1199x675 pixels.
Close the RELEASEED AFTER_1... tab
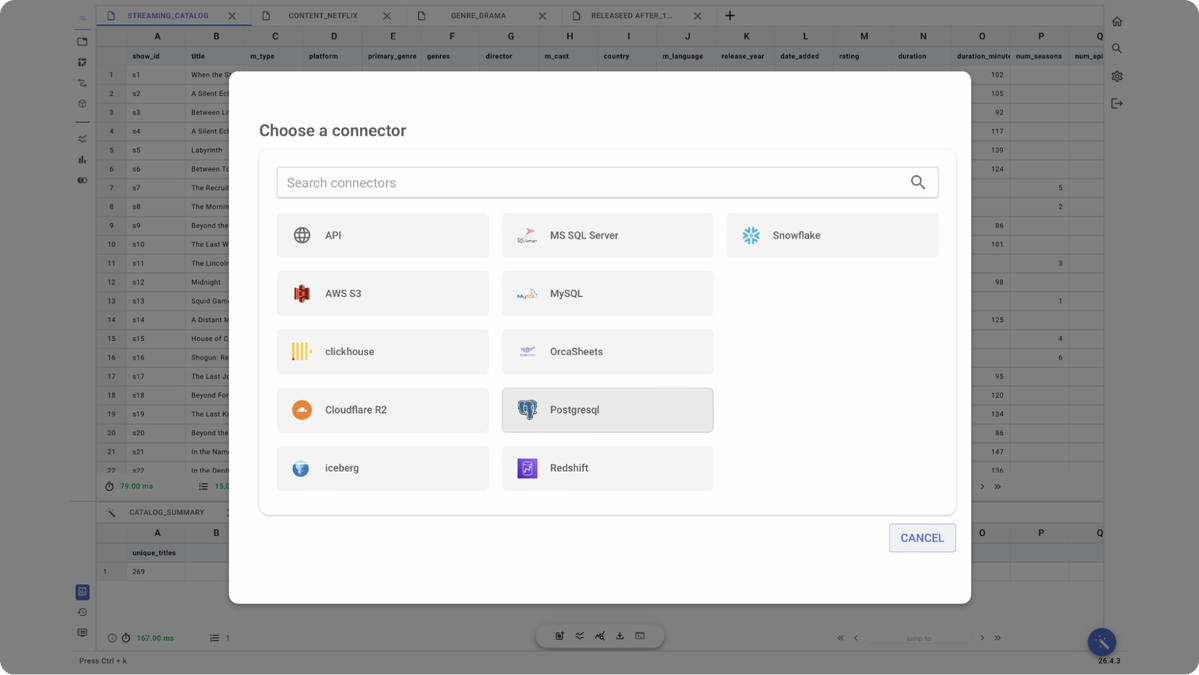point(697,16)
